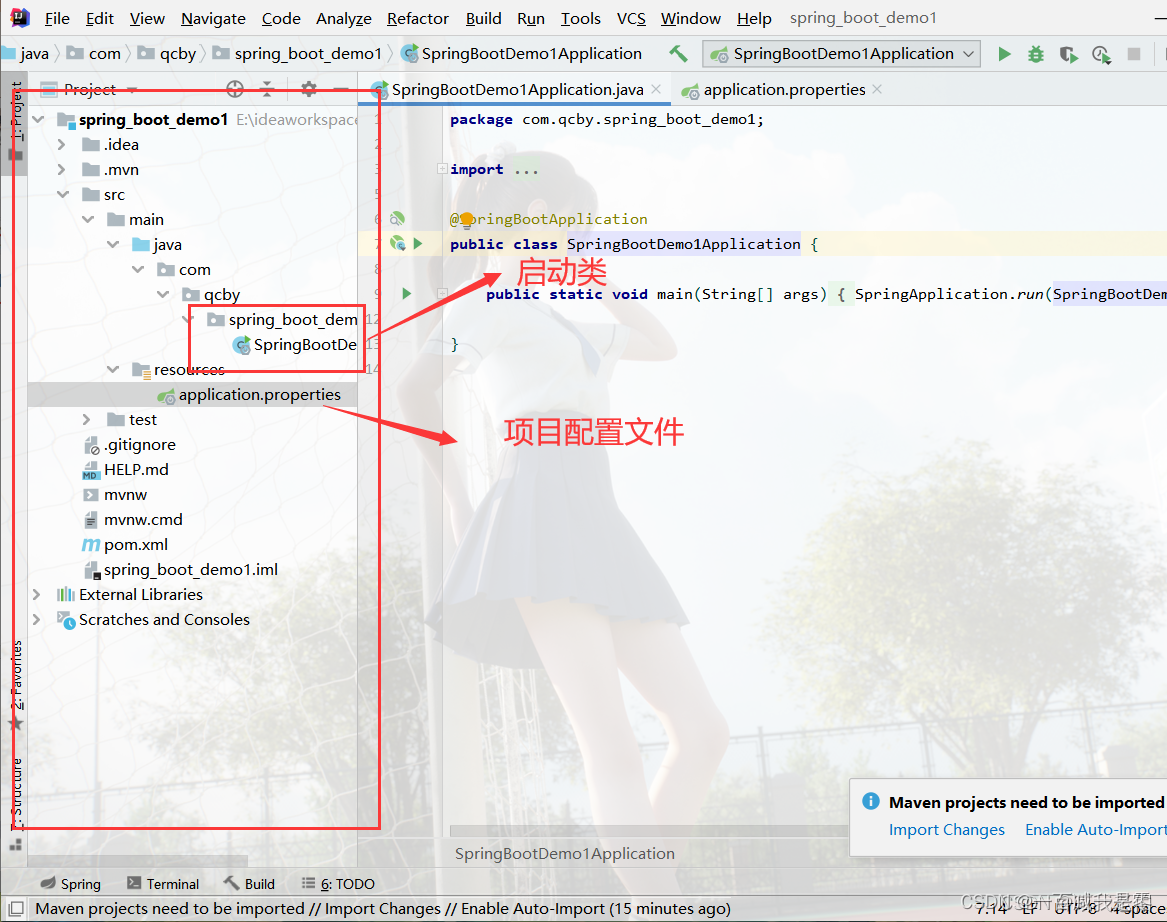Expand Scratches and Consoles node
Screen dimensions: 1167x922
[x=36, y=620]
